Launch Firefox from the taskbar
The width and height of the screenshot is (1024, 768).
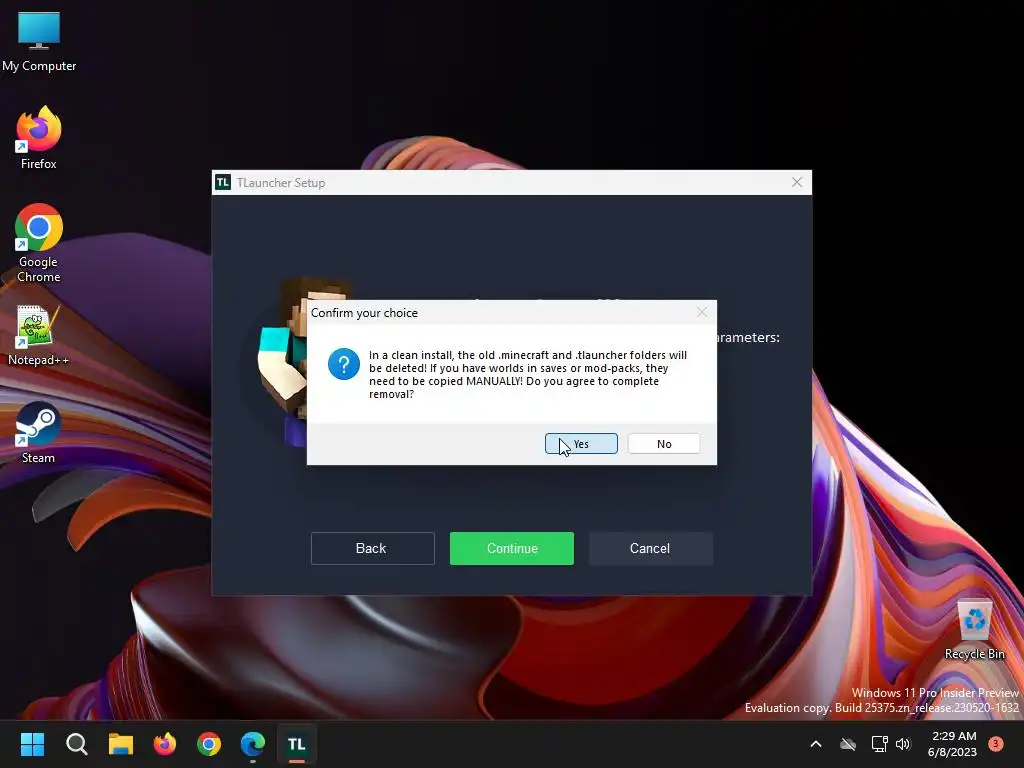[165, 744]
